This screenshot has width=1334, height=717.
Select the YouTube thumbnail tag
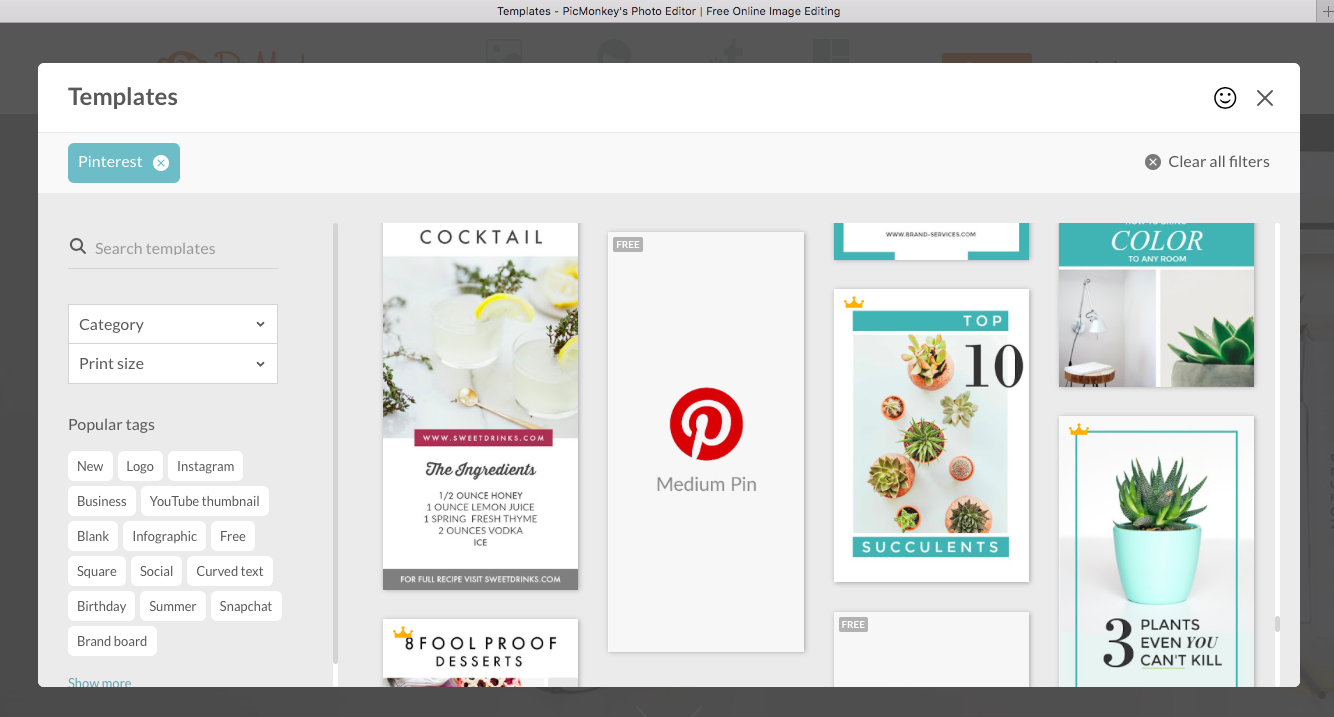coord(204,501)
